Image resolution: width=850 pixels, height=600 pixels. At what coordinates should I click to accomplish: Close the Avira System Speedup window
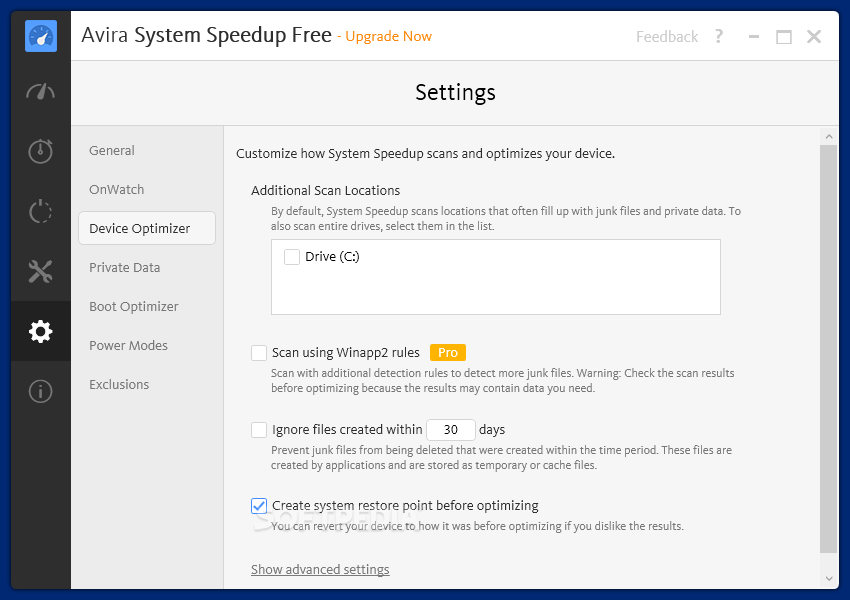pos(814,36)
